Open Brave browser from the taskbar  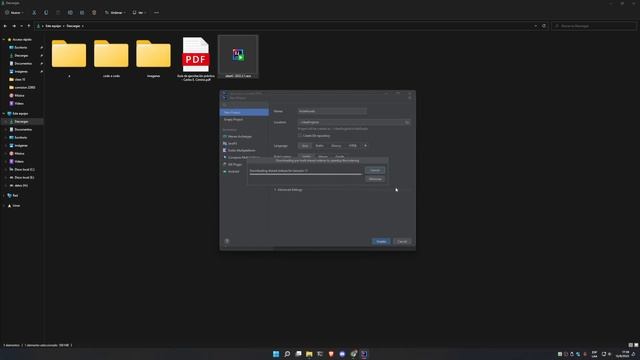pyautogui.click(x=331, y=354)
